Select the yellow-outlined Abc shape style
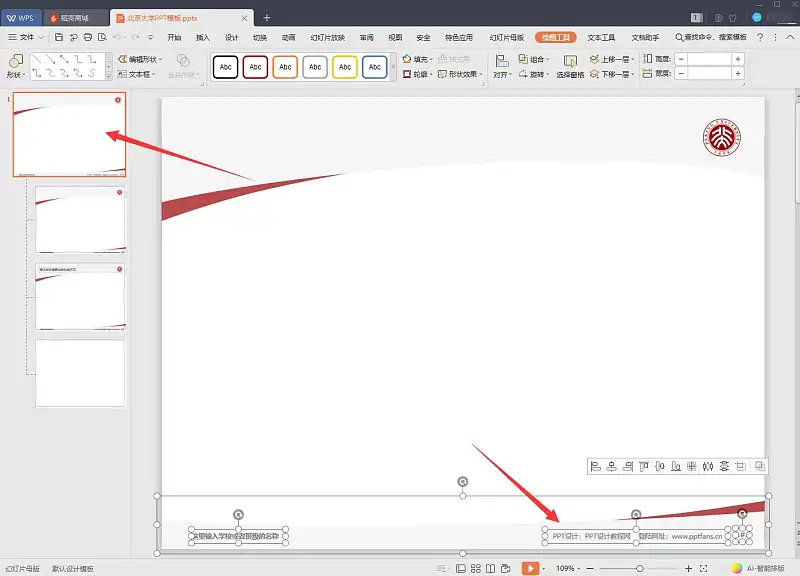 345,67
